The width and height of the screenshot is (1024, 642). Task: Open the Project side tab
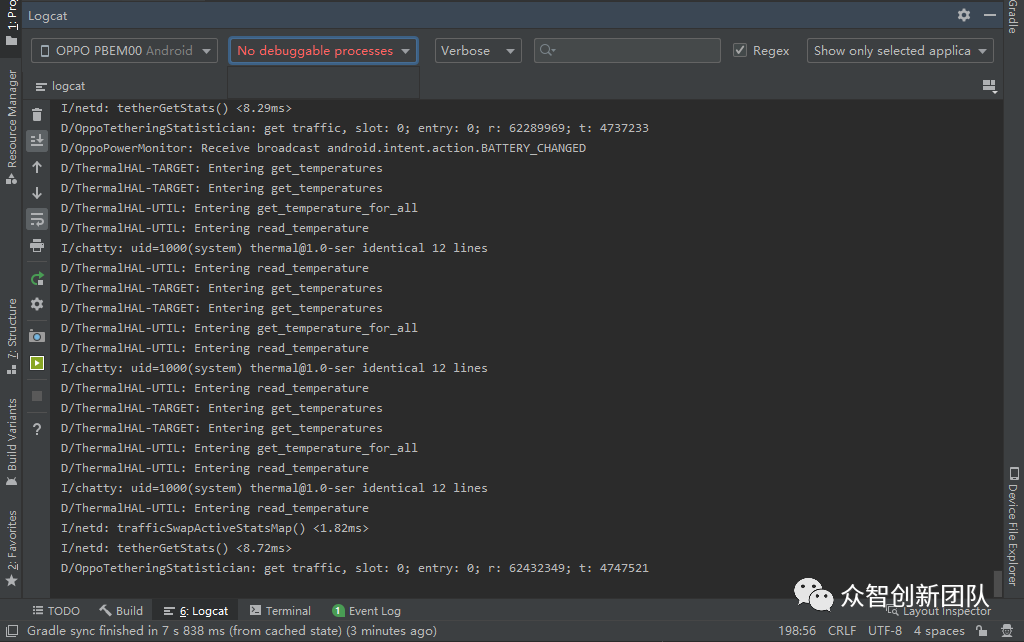[x=11, y=24]
